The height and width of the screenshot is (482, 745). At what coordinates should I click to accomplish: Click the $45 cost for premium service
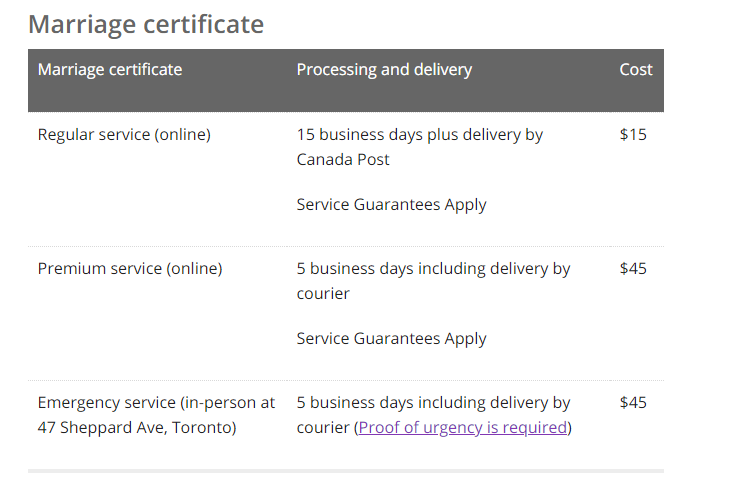pos(633,269)
